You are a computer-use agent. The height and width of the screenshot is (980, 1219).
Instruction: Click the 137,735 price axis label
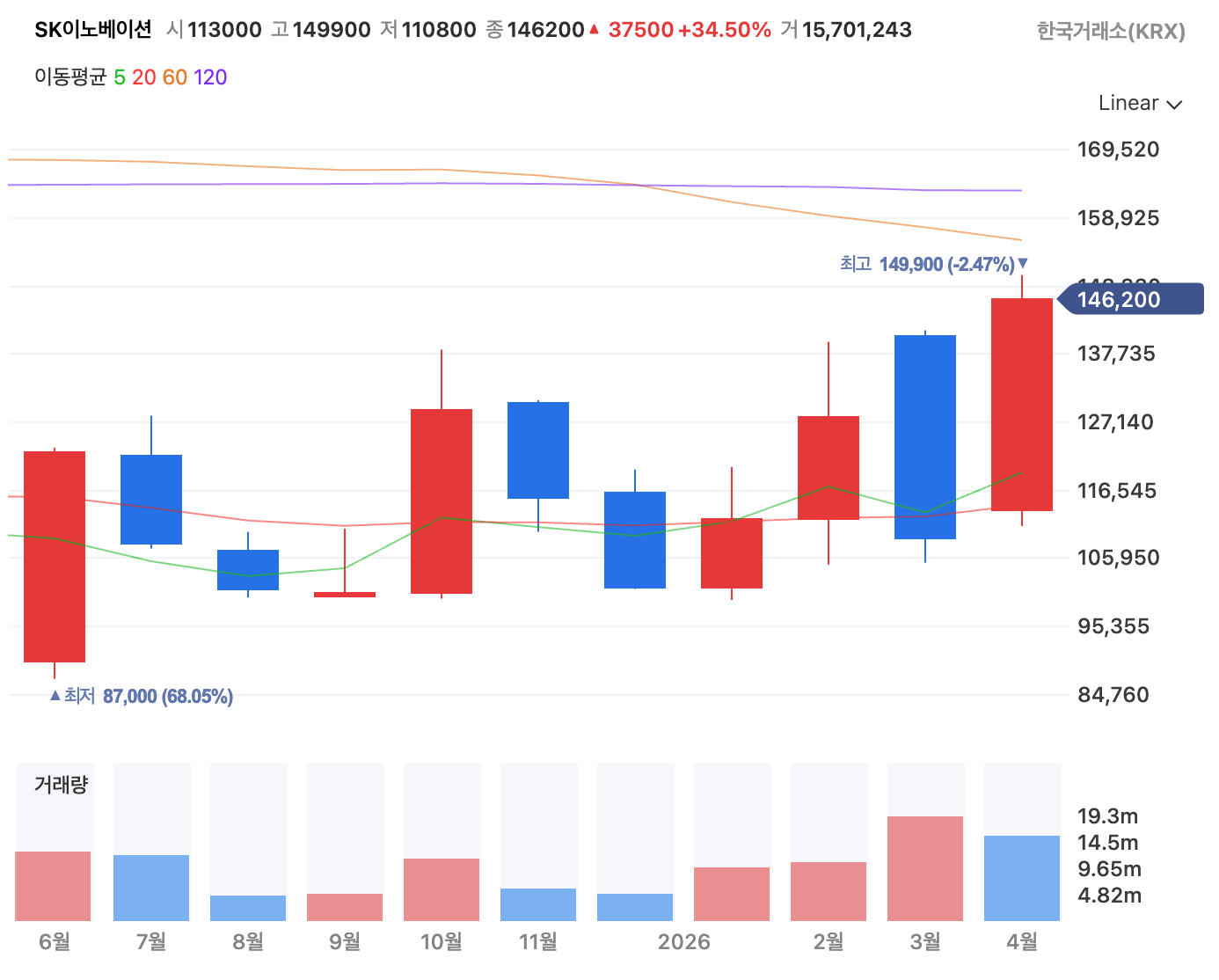pyautogui.click(x=1116, y=354)
